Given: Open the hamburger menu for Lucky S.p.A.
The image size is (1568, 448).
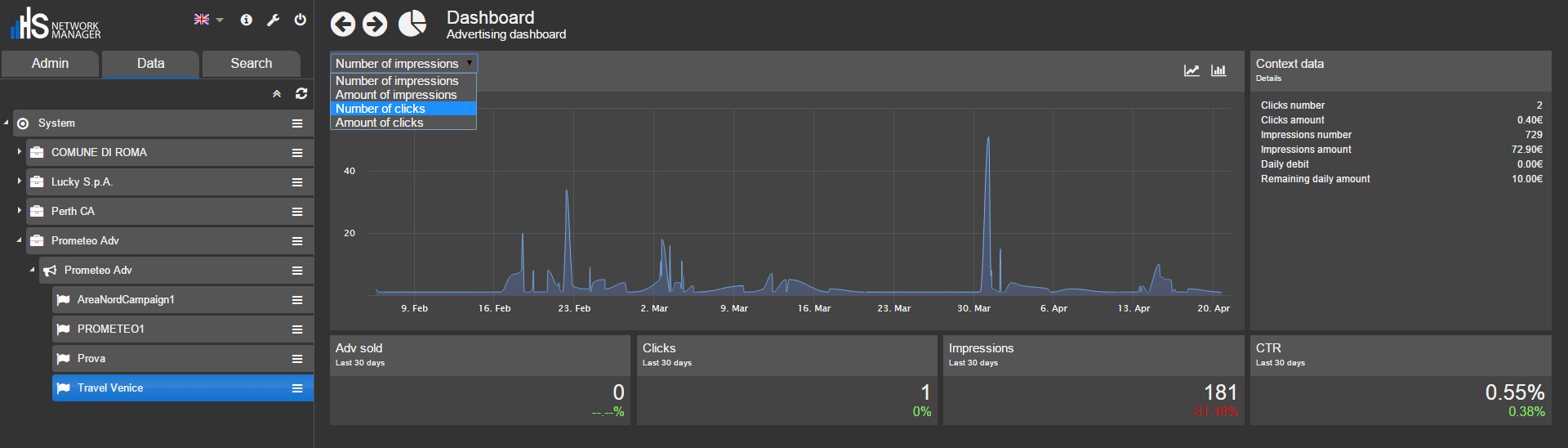Looking at the screenshot, I should (297, 182).
